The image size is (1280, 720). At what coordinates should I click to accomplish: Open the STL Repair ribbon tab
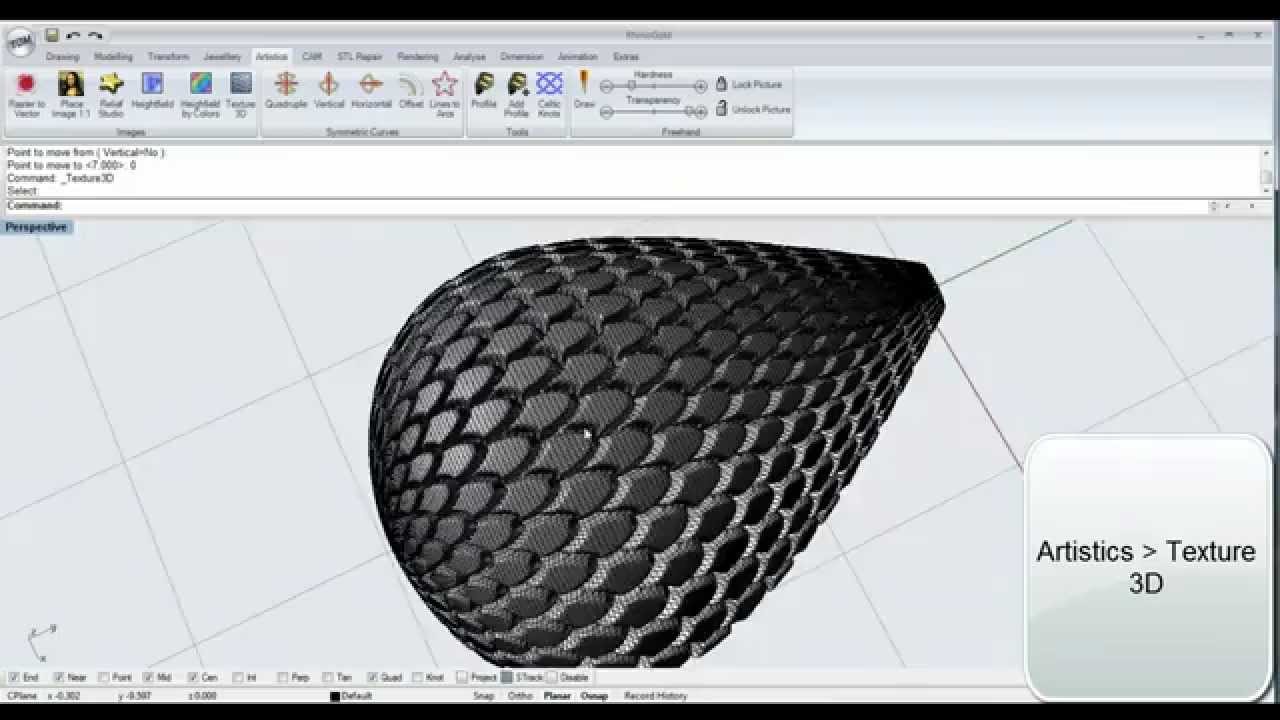click(x=360, y=57)
